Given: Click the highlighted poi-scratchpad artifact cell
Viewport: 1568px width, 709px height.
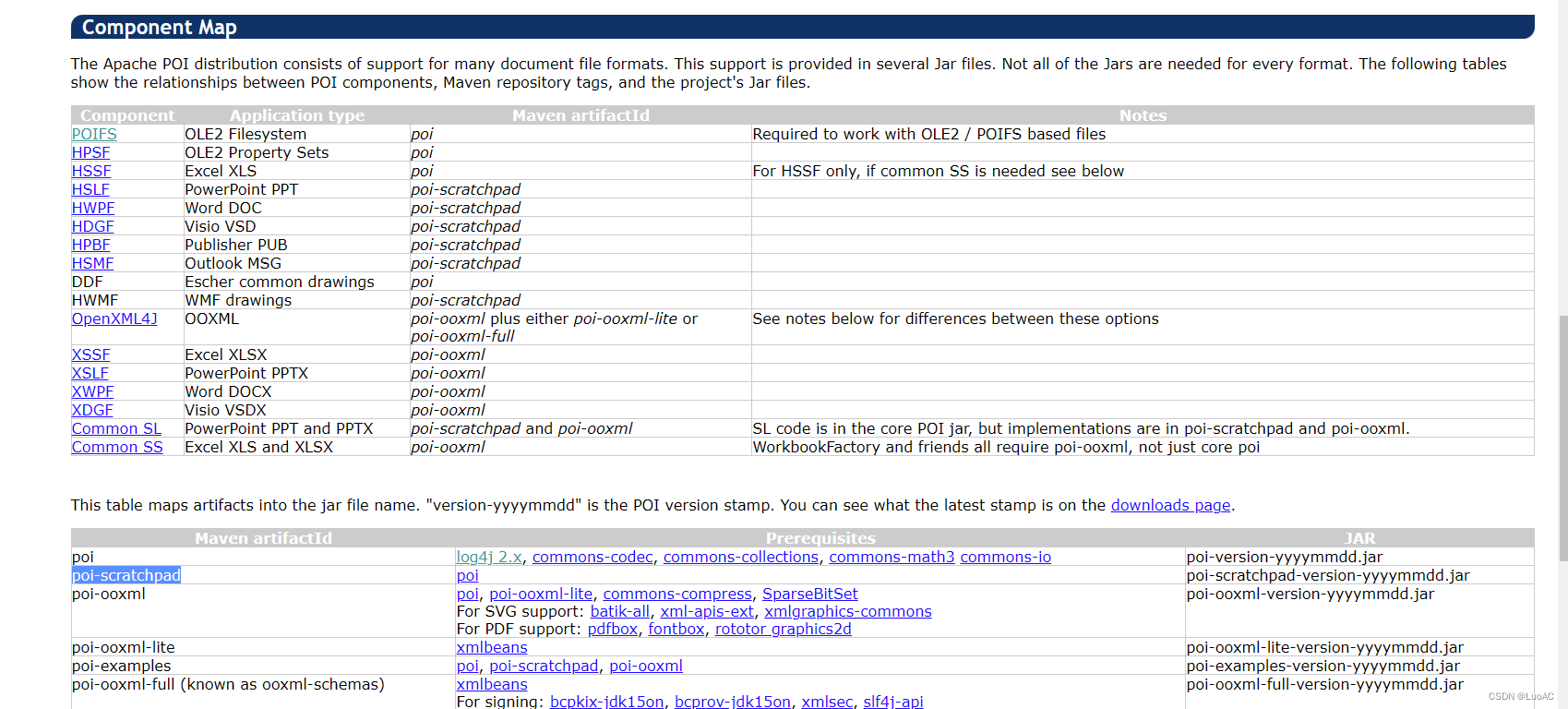Looking at the screenshot, I should click(x=126, y=575).
